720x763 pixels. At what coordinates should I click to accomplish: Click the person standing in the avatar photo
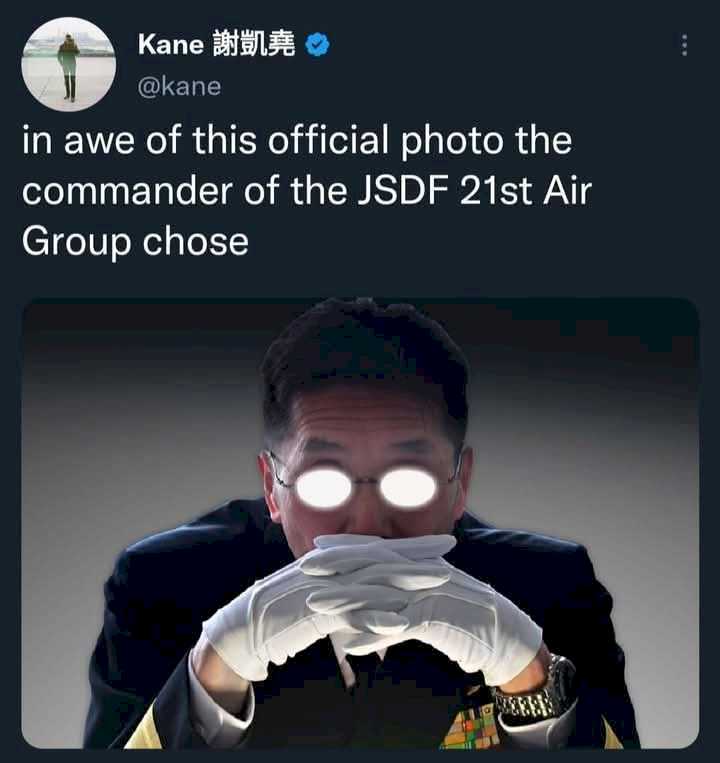69,67
